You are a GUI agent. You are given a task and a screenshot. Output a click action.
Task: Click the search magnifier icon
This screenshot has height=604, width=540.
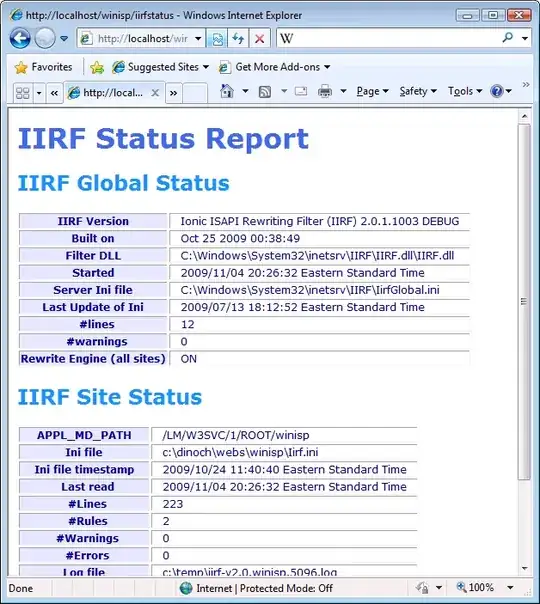pos(508,38)
